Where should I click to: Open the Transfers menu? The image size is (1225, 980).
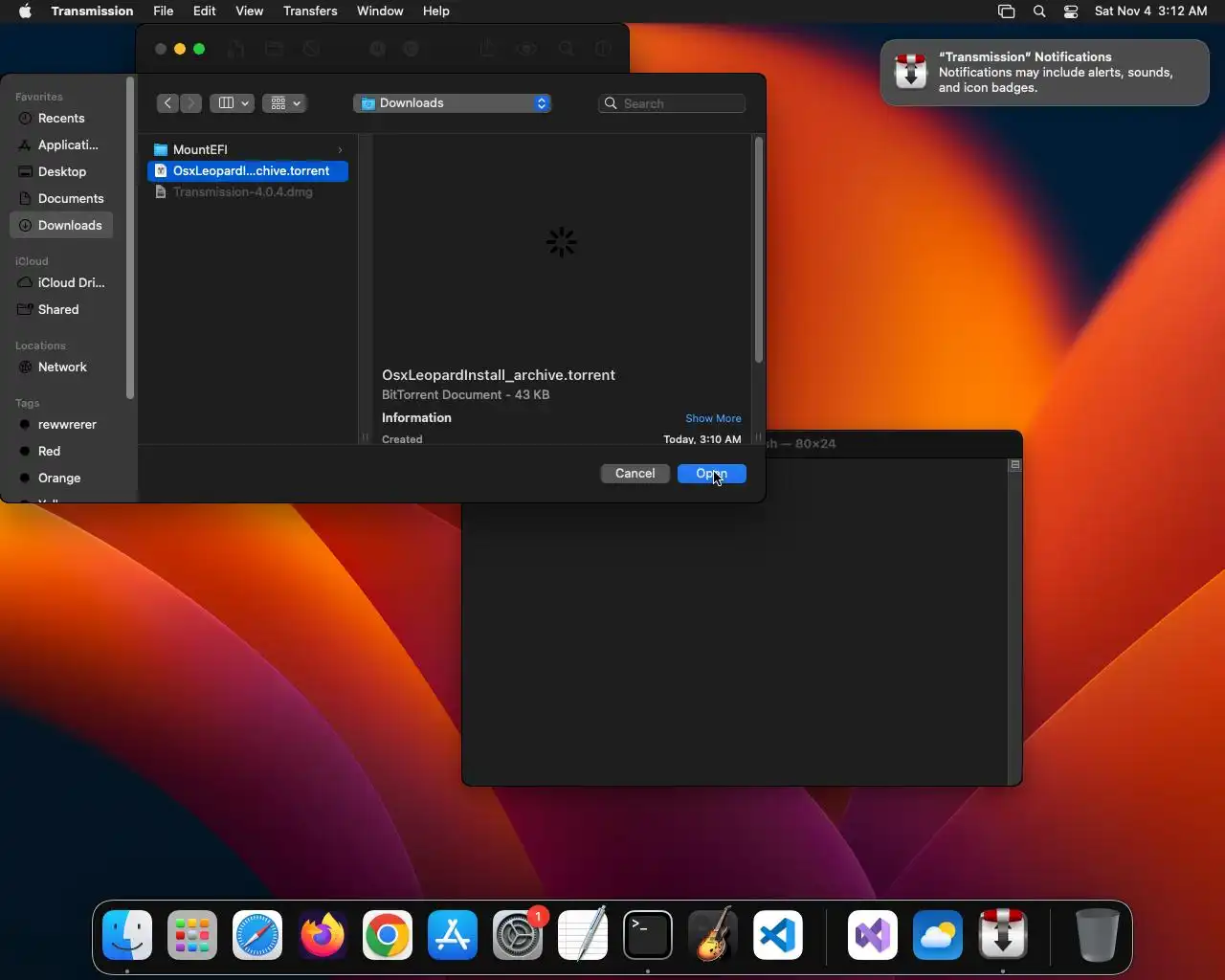coord(310,11)
